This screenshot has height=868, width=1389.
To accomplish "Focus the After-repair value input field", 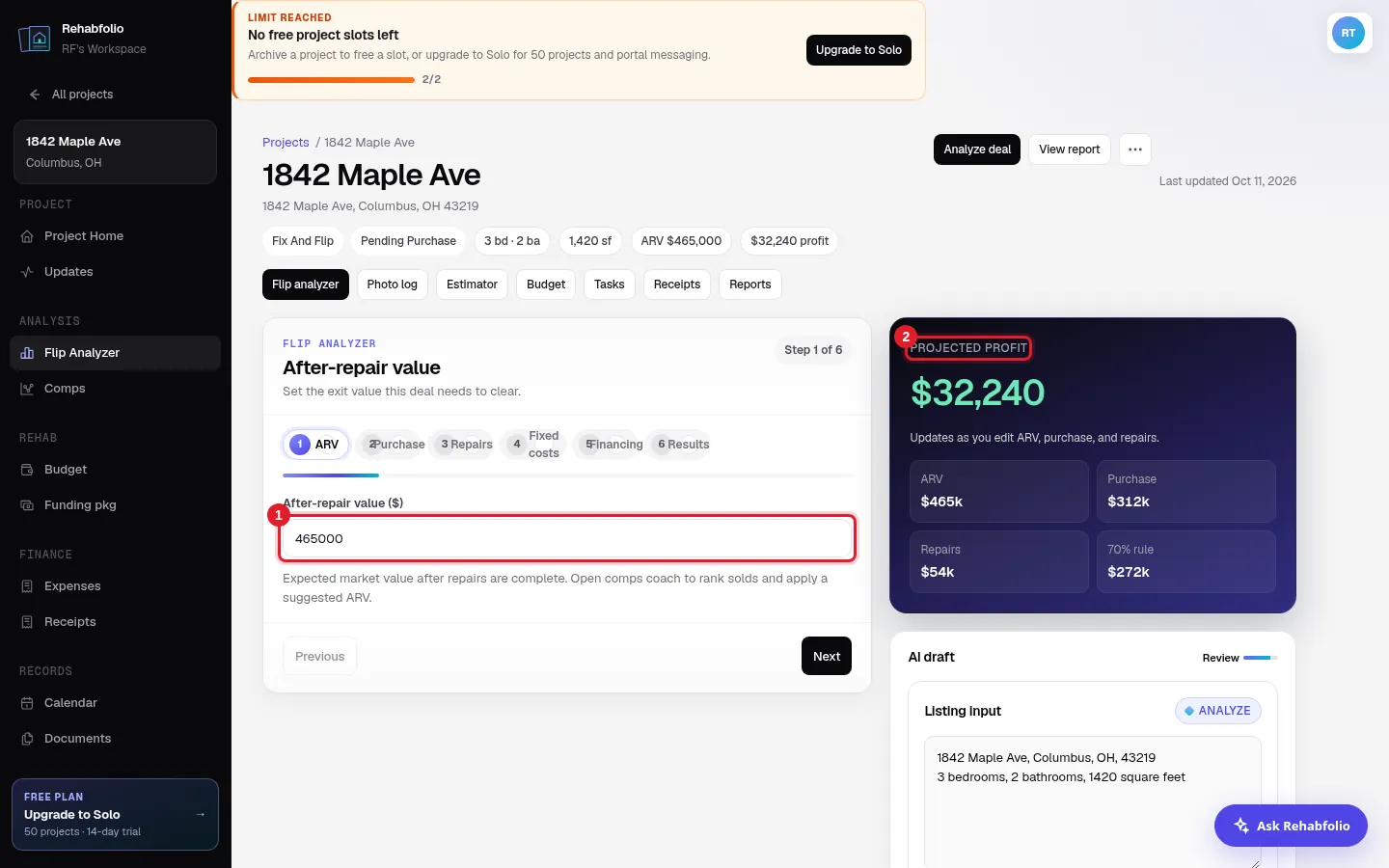I will click(x=567, y=538).
